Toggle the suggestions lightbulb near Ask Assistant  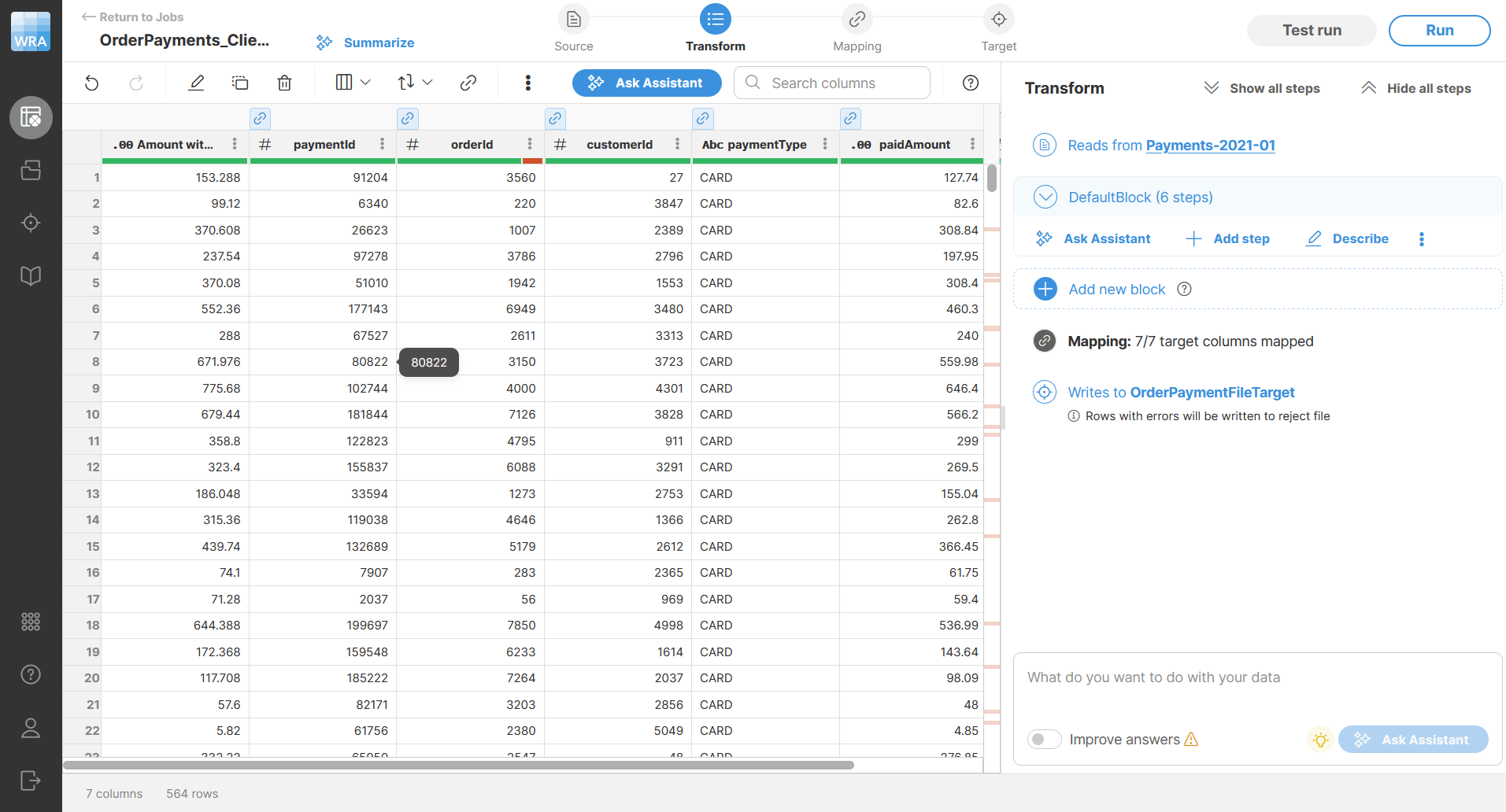pyautogui.click(x=1320, y=739)
